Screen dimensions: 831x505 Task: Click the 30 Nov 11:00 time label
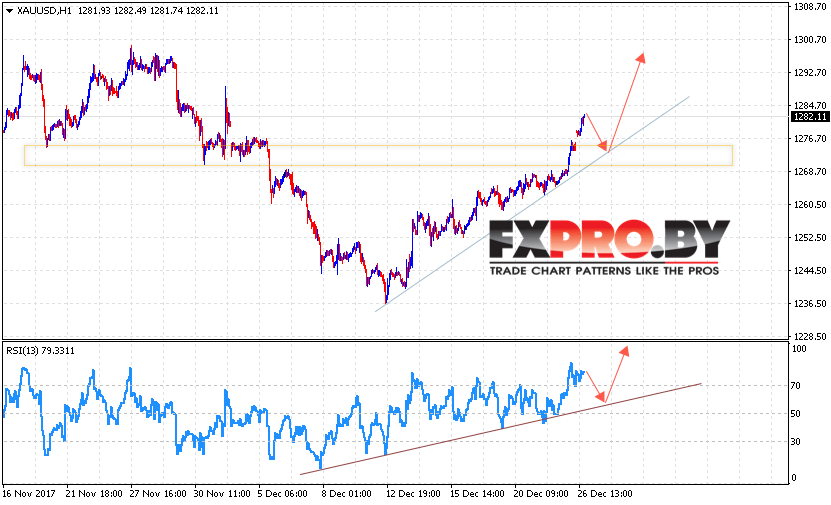tap(222, 493)
